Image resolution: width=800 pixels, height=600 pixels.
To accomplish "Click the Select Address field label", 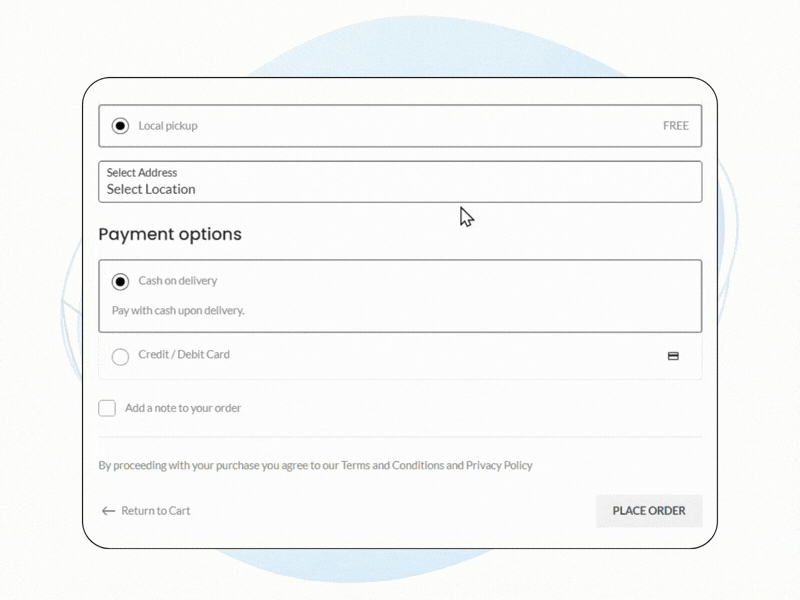I will click(142, 172).
